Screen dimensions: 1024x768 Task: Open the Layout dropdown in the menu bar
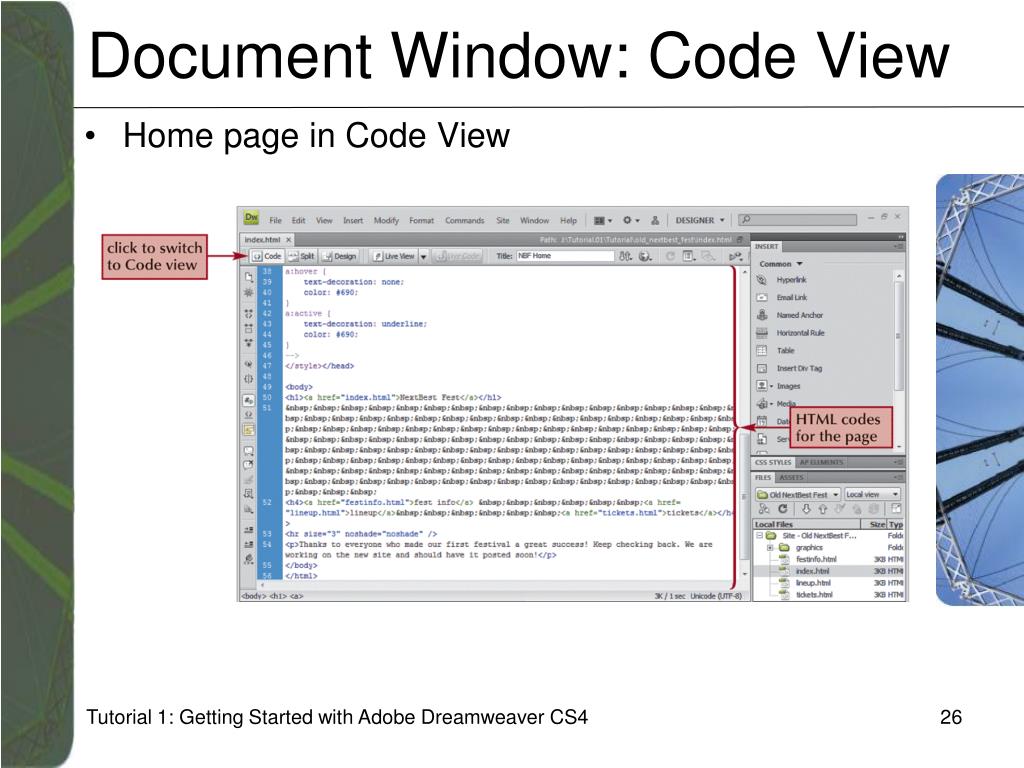coord(602,221)
